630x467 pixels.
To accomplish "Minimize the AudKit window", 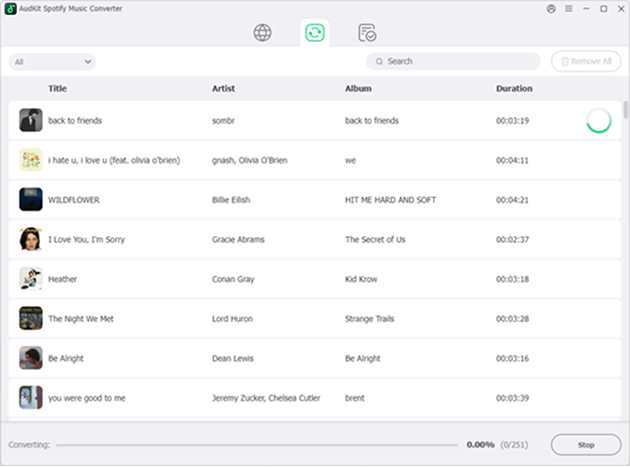I will pos(586,8).
